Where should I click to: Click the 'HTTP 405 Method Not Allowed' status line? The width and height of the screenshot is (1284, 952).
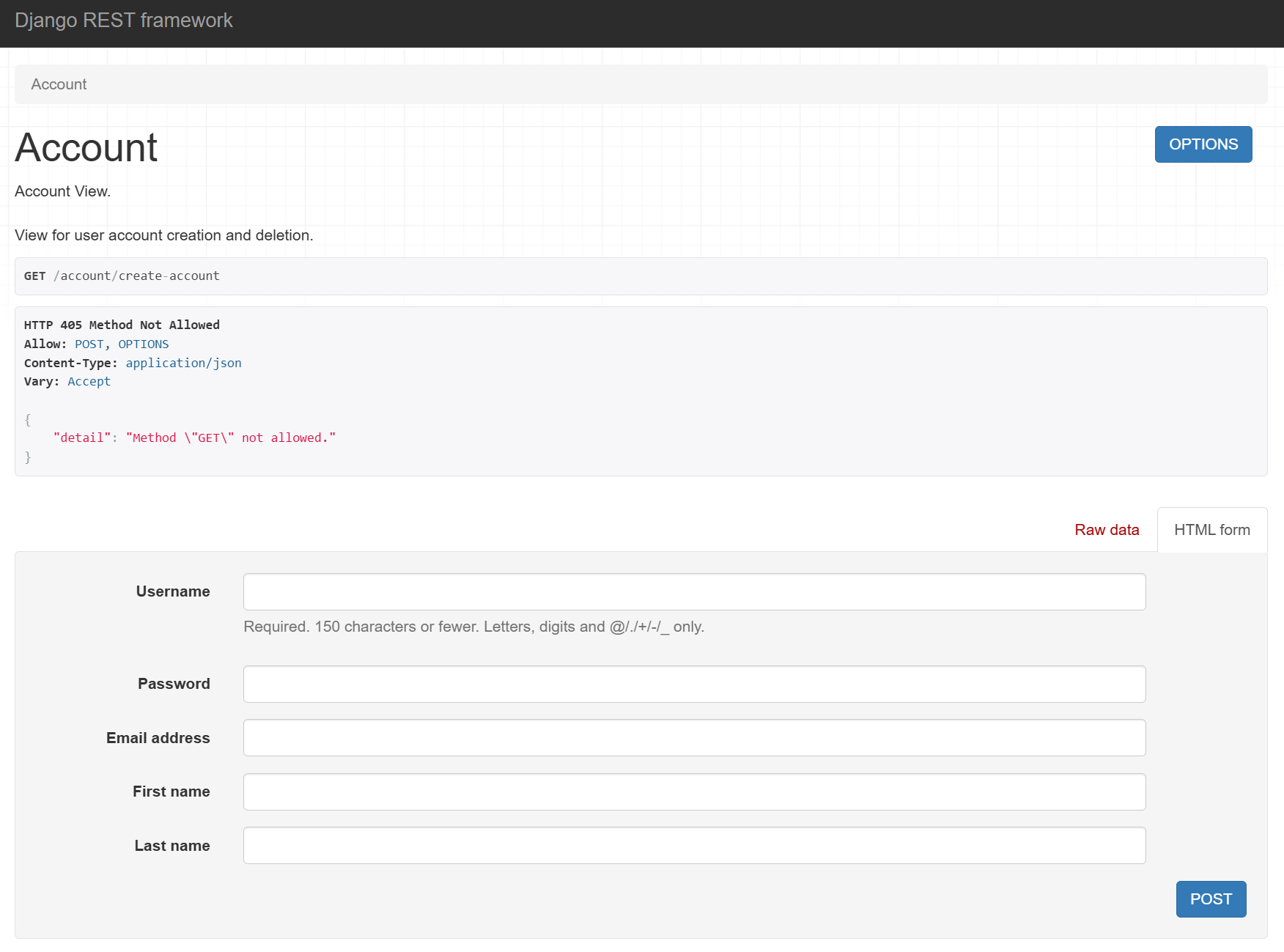122,325
